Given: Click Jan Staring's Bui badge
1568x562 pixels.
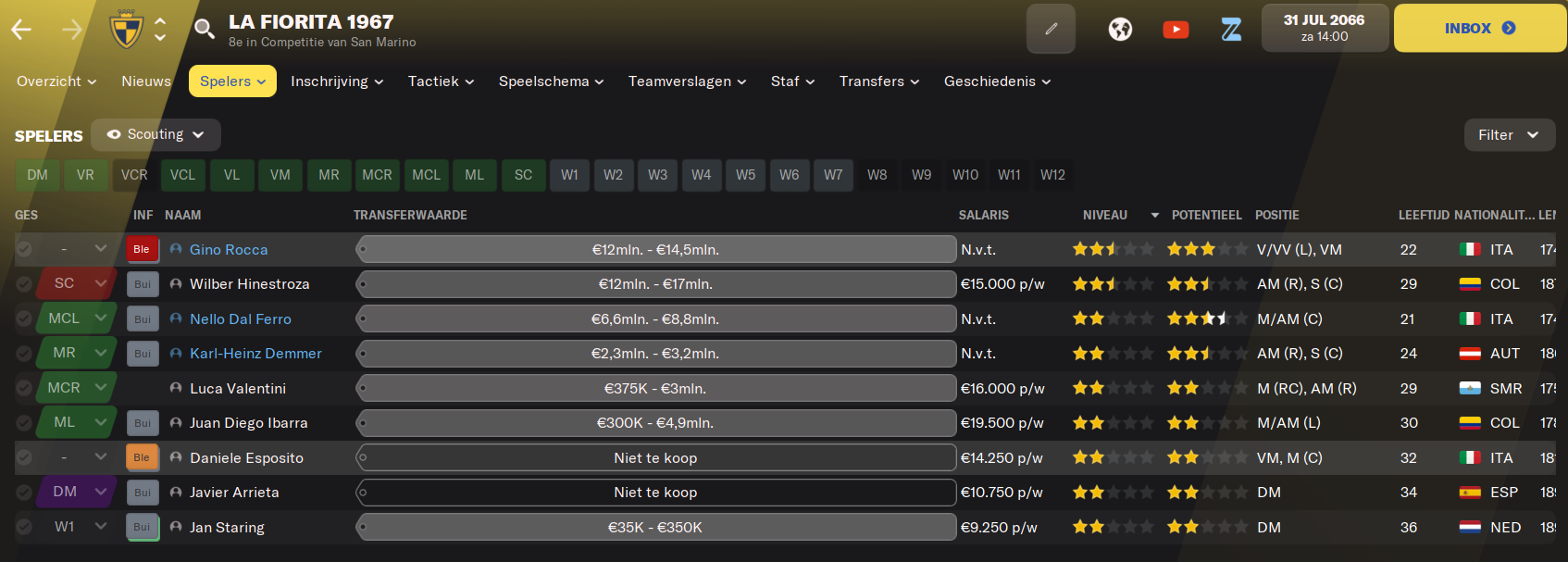Looking at the screenshot, I should tap(142, 527).
